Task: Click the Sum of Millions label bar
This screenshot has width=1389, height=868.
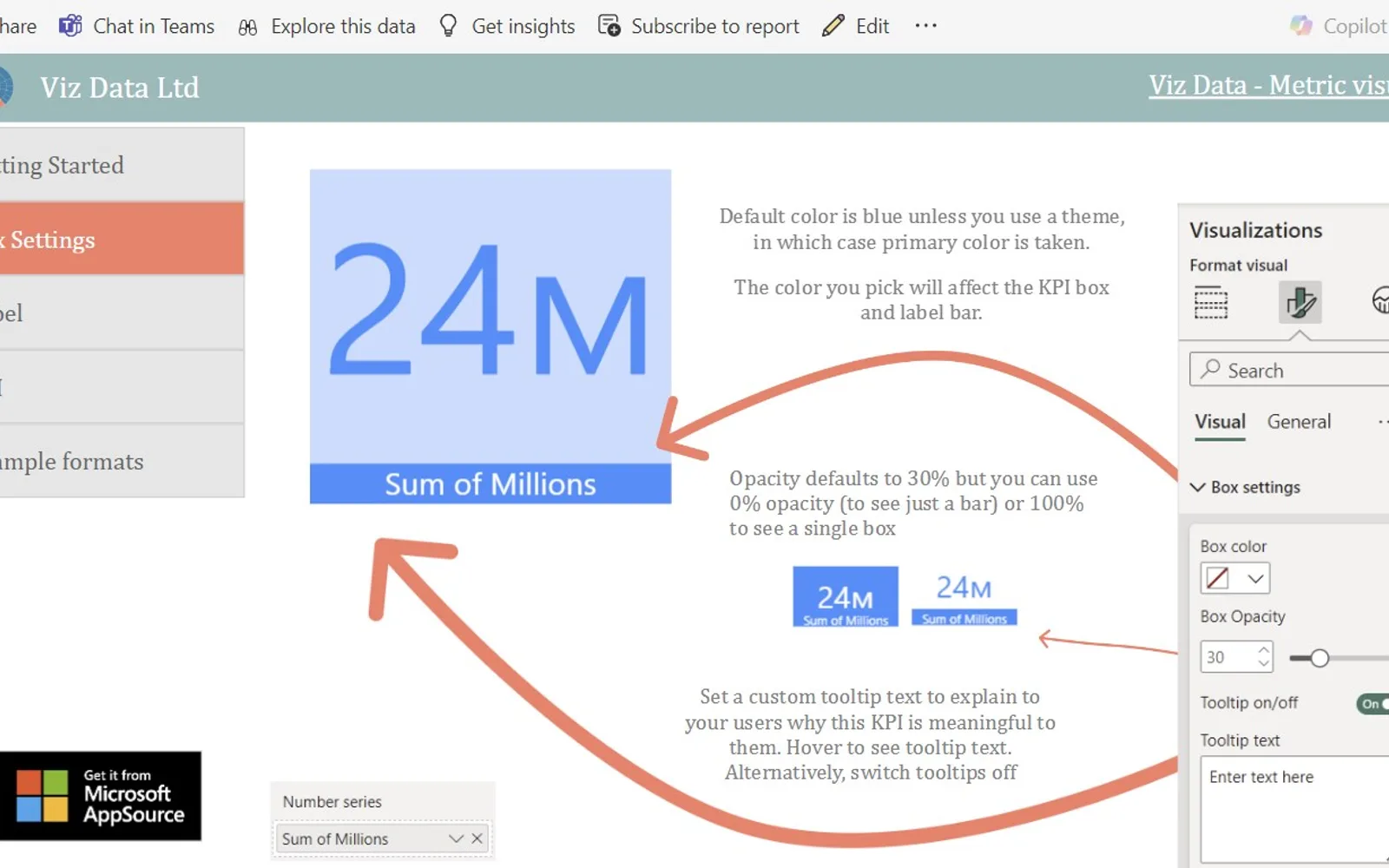Action: [490, 483]
